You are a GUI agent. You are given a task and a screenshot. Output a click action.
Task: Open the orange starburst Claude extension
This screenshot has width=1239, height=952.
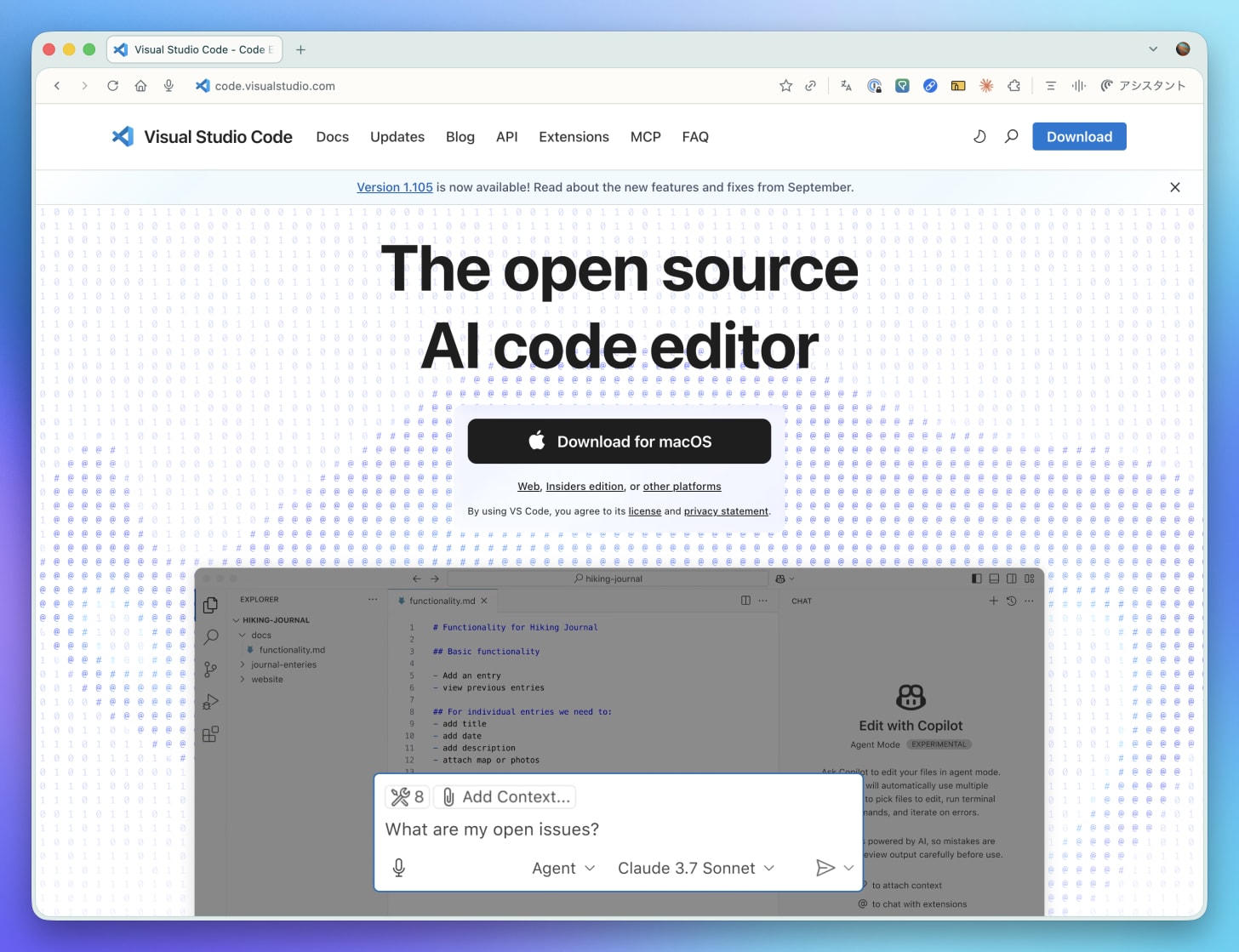coord(986,86)
